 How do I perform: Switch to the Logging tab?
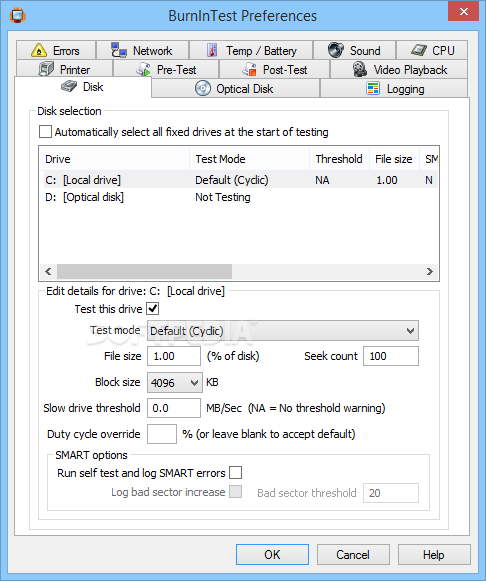394,89
